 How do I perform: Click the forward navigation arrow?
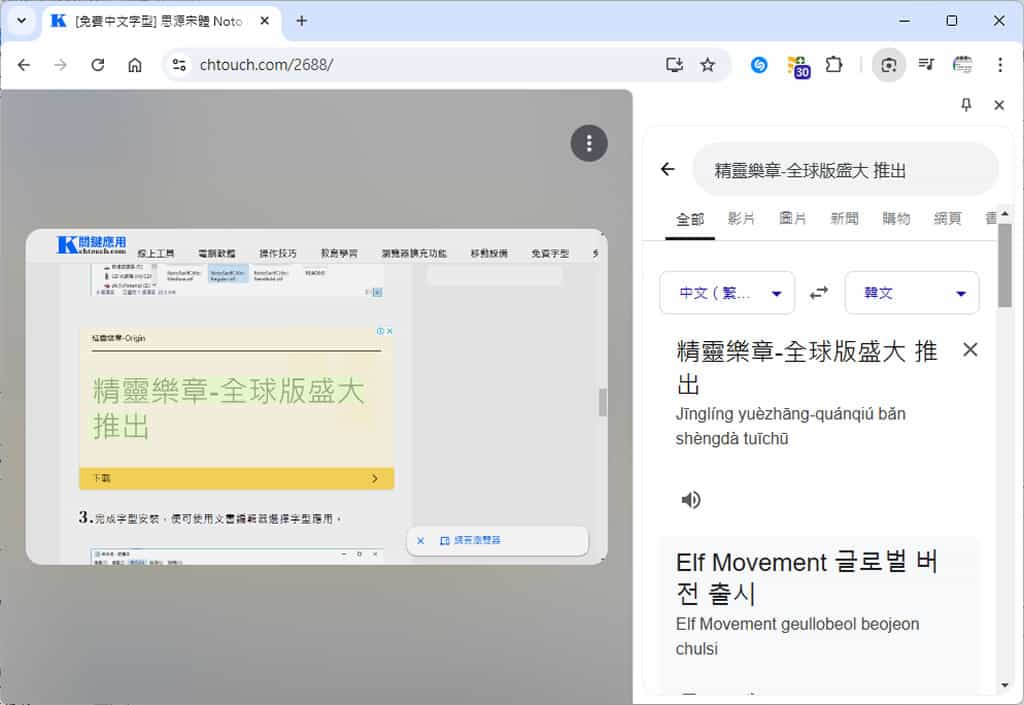point(61,65)
